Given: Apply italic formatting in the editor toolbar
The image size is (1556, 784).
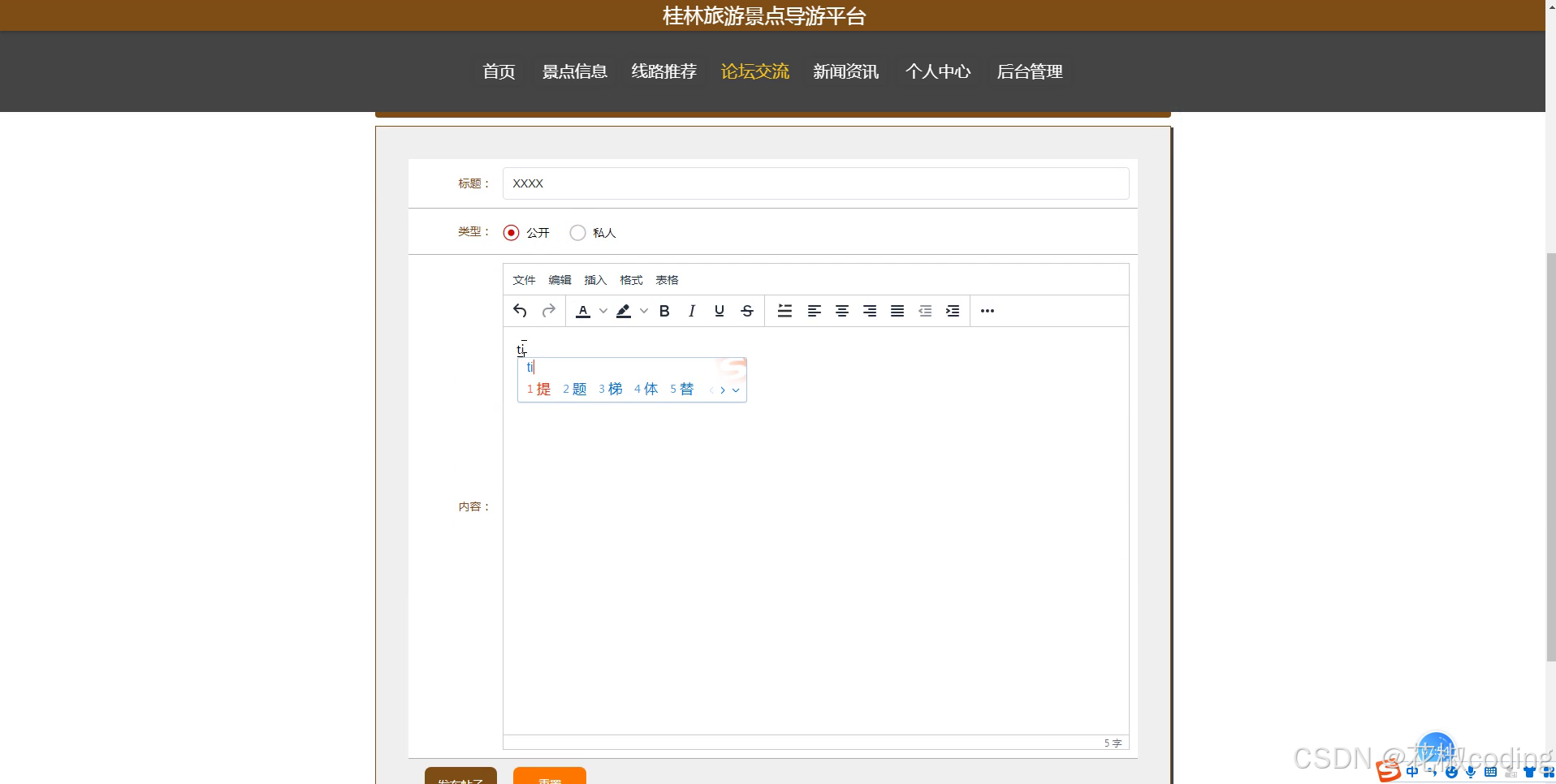Looking at the screenshot, I should click(x=691, y=311).
